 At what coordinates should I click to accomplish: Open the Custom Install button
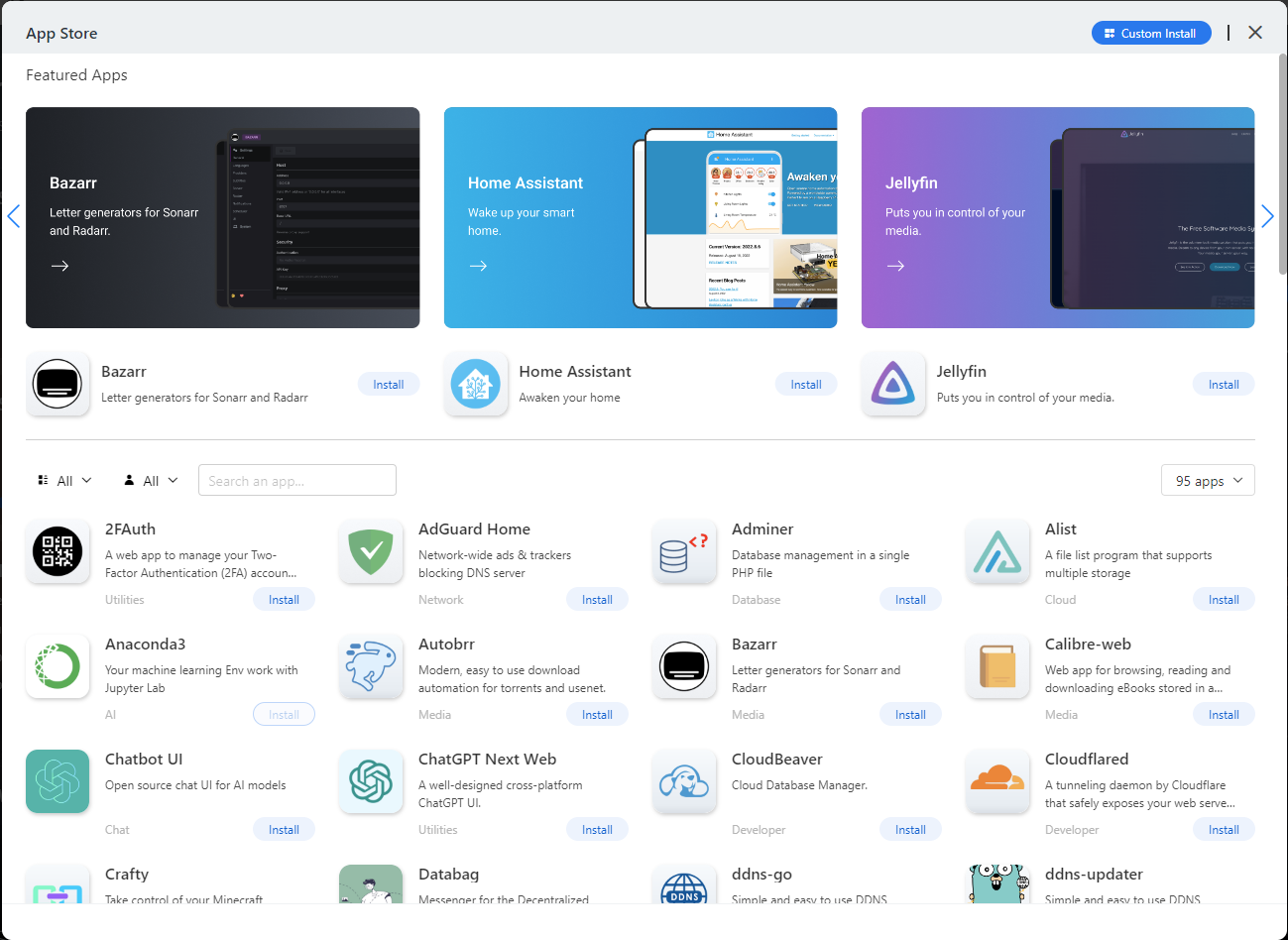[1151, 33]
